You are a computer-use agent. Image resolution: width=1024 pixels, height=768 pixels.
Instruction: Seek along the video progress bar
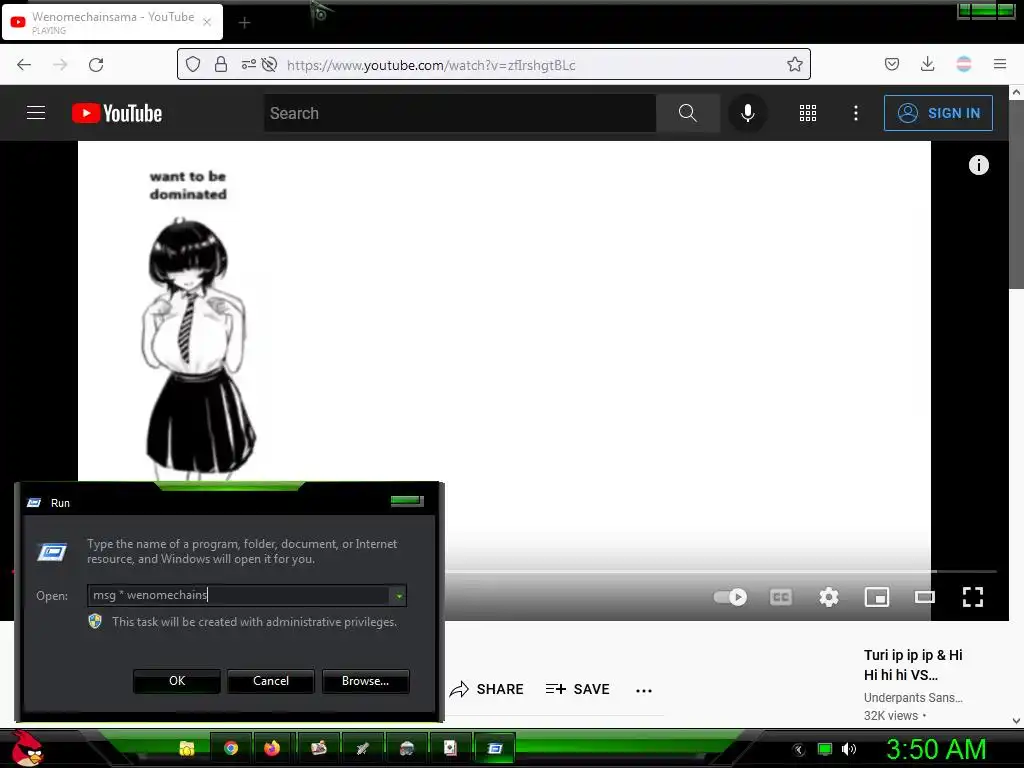721,571
